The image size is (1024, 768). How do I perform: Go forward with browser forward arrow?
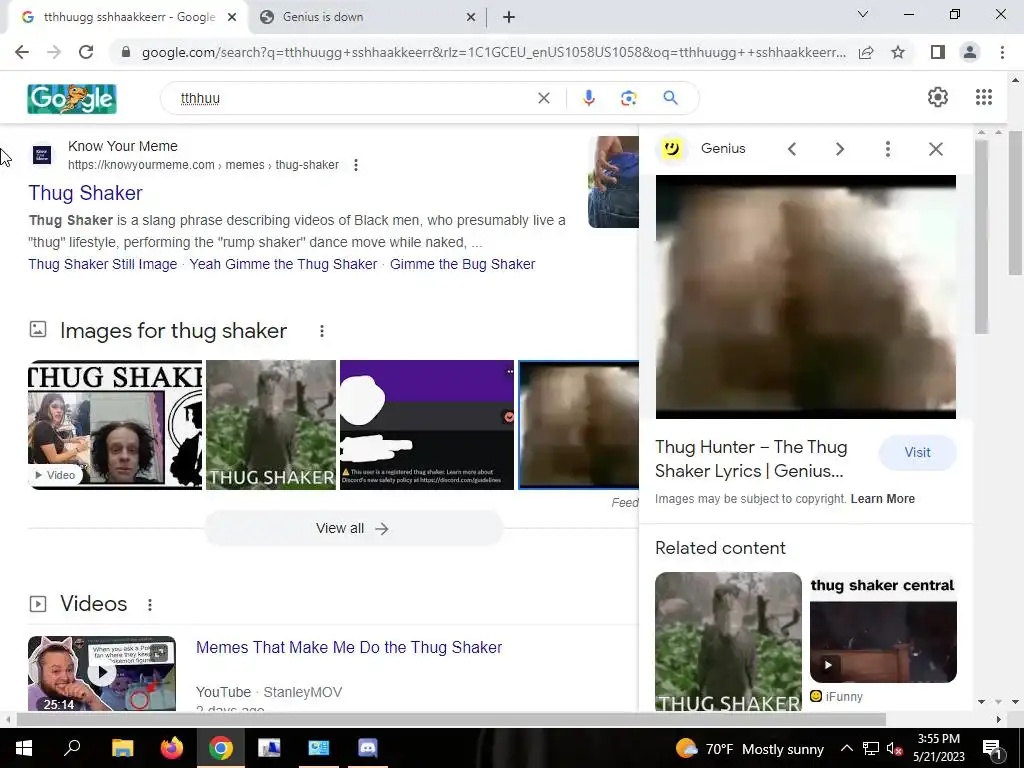54,52
